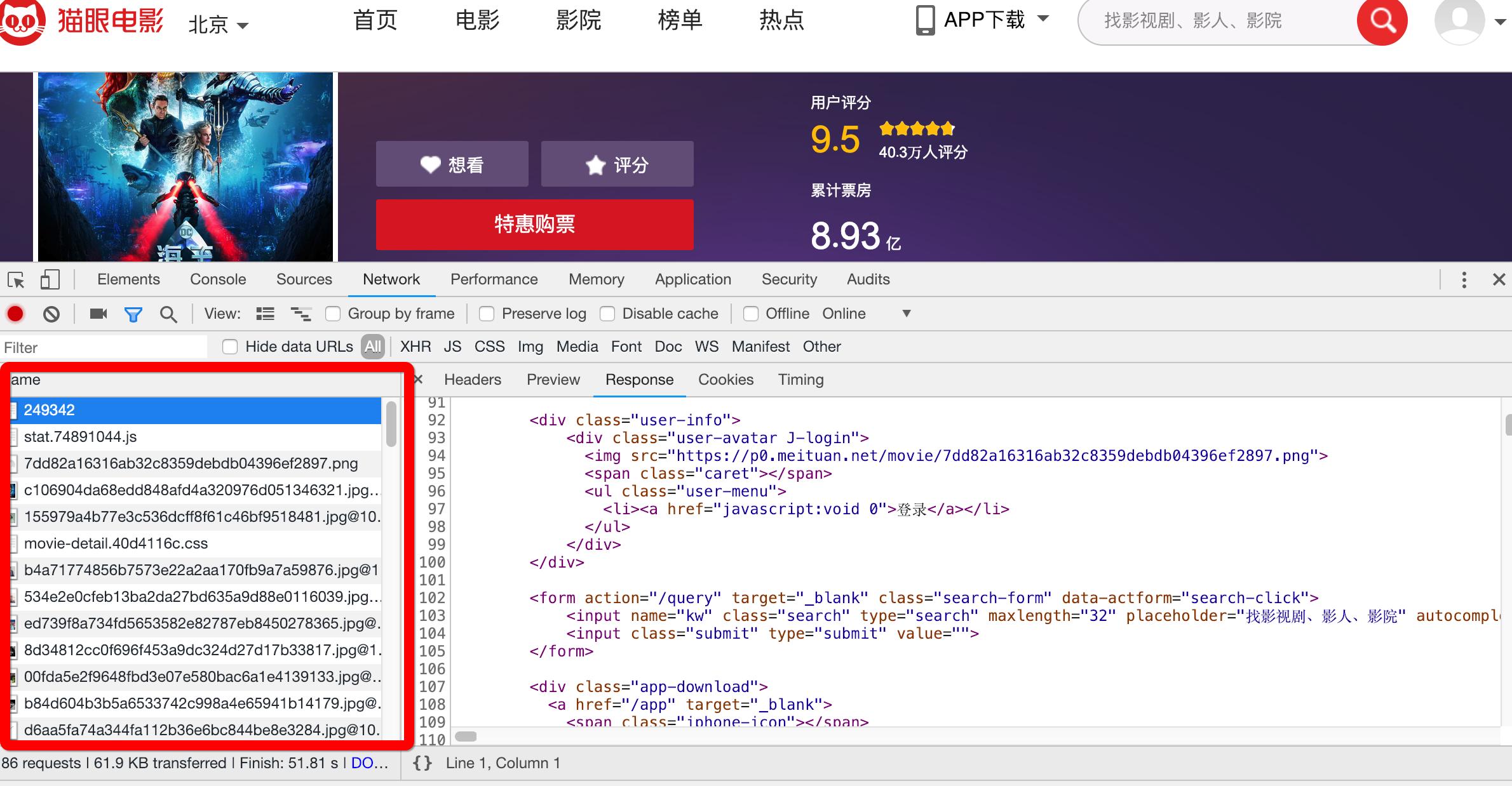Open network request search (magnifier icon)
The width and height of the screenshot is (1512, 786).
click(168, 314)
